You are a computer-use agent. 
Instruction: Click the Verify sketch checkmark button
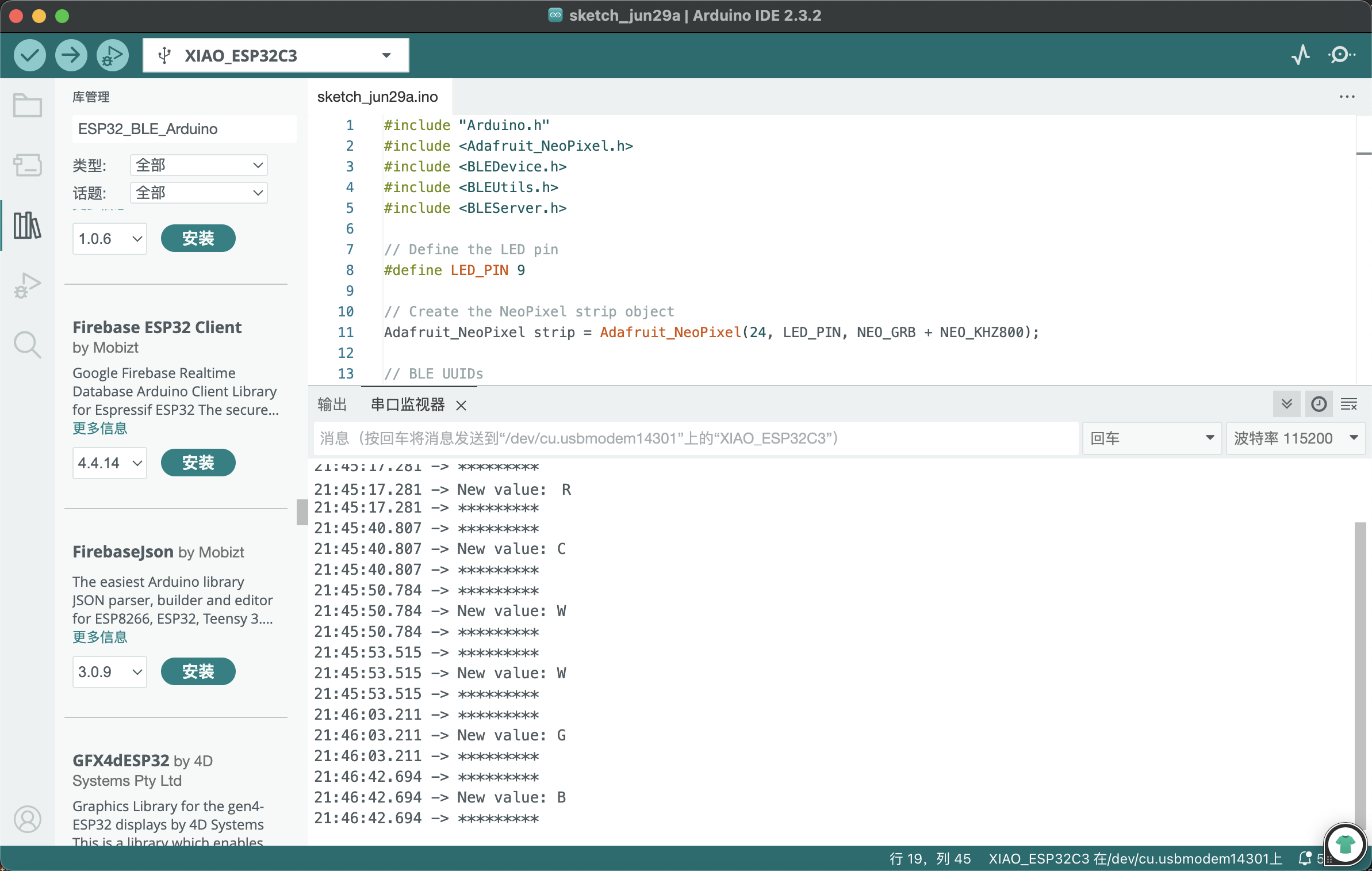[x=29, y=55]
